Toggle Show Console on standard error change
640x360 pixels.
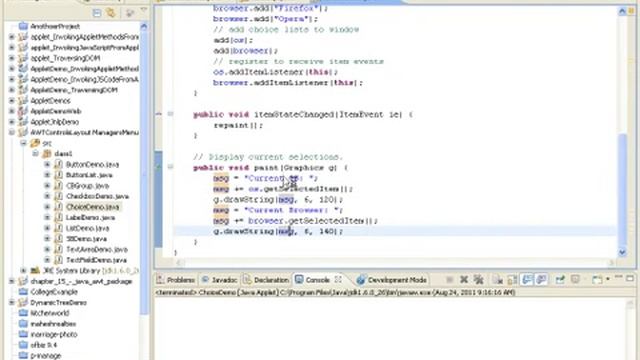541,280
